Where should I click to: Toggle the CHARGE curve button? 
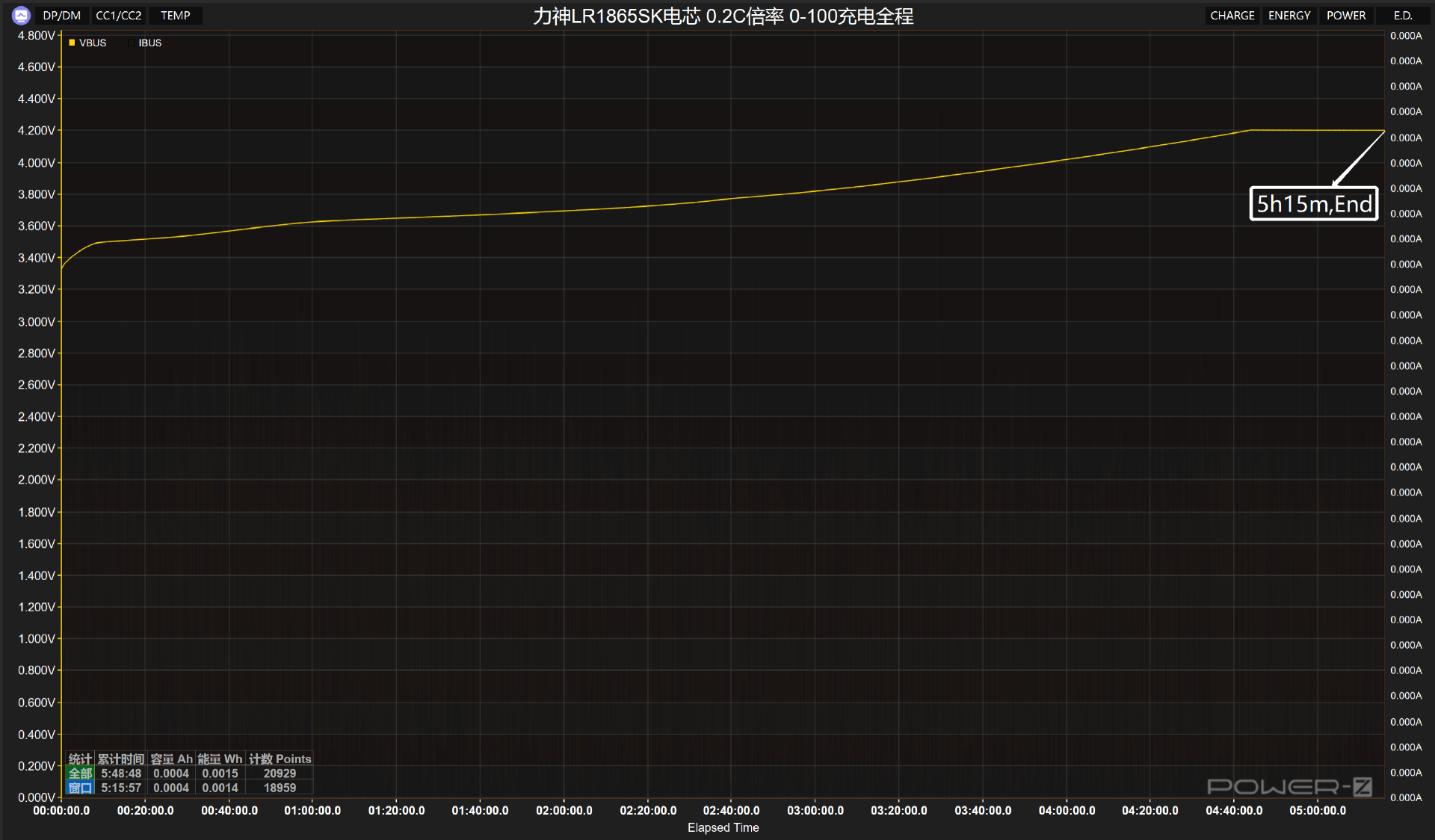point(1232,16)
